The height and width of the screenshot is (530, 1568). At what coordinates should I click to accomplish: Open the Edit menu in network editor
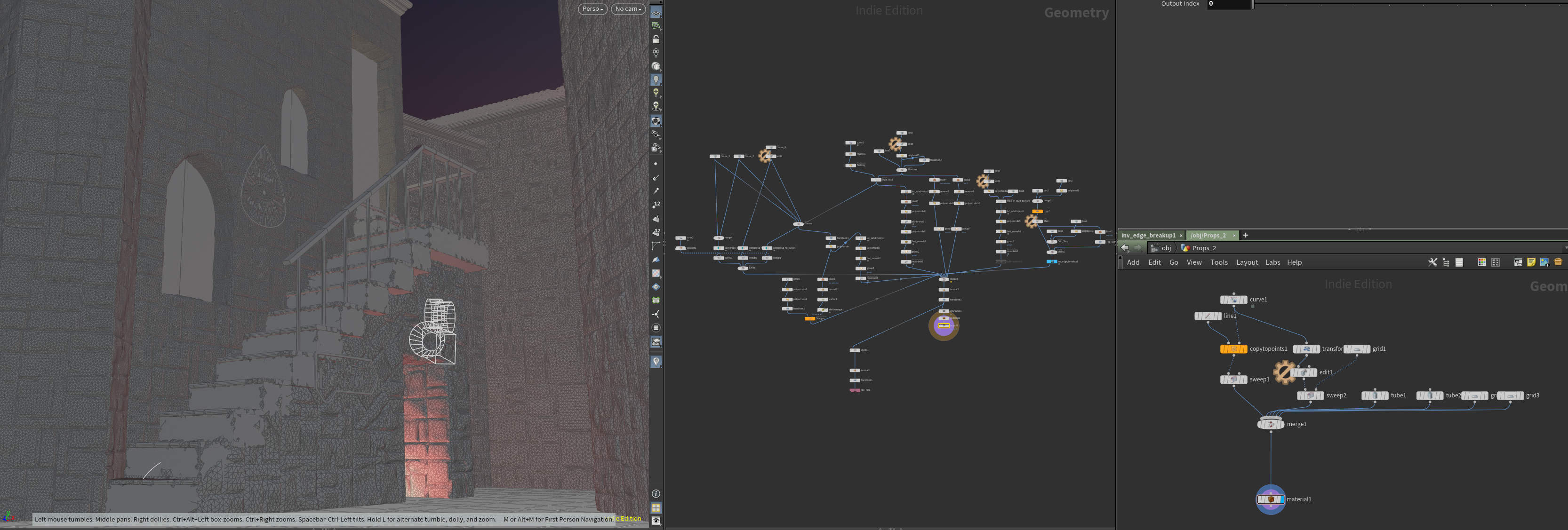(1154, 262)
